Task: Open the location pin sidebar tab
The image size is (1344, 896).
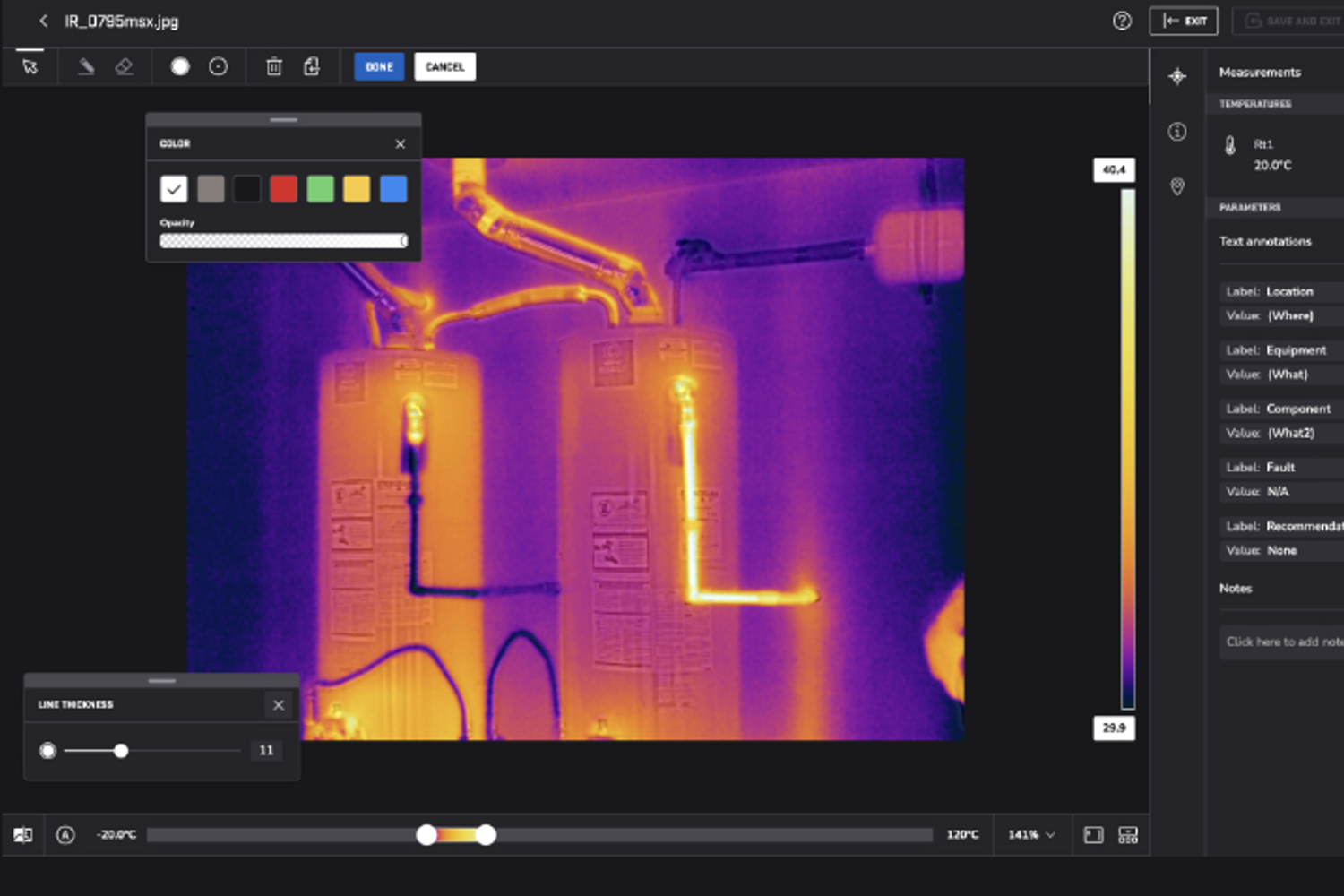Action: coord(1177,186)
